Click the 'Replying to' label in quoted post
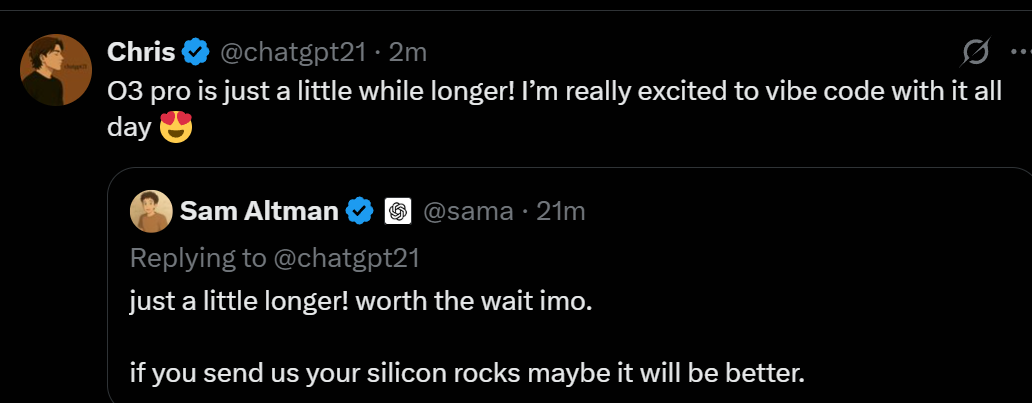This screenshot has width=1032, height=403. click(198, 259)
